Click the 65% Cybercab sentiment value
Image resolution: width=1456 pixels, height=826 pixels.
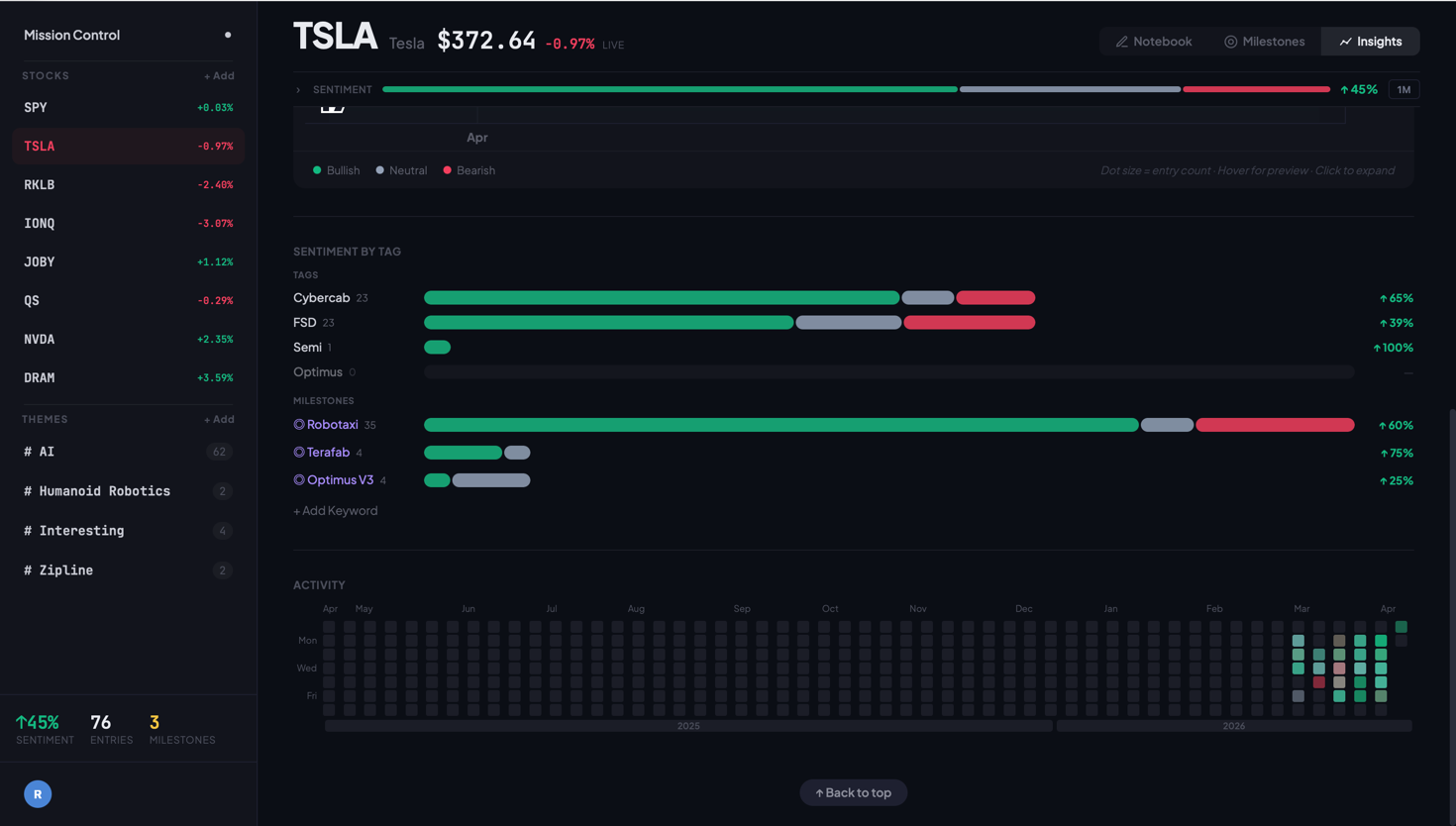1396,298
